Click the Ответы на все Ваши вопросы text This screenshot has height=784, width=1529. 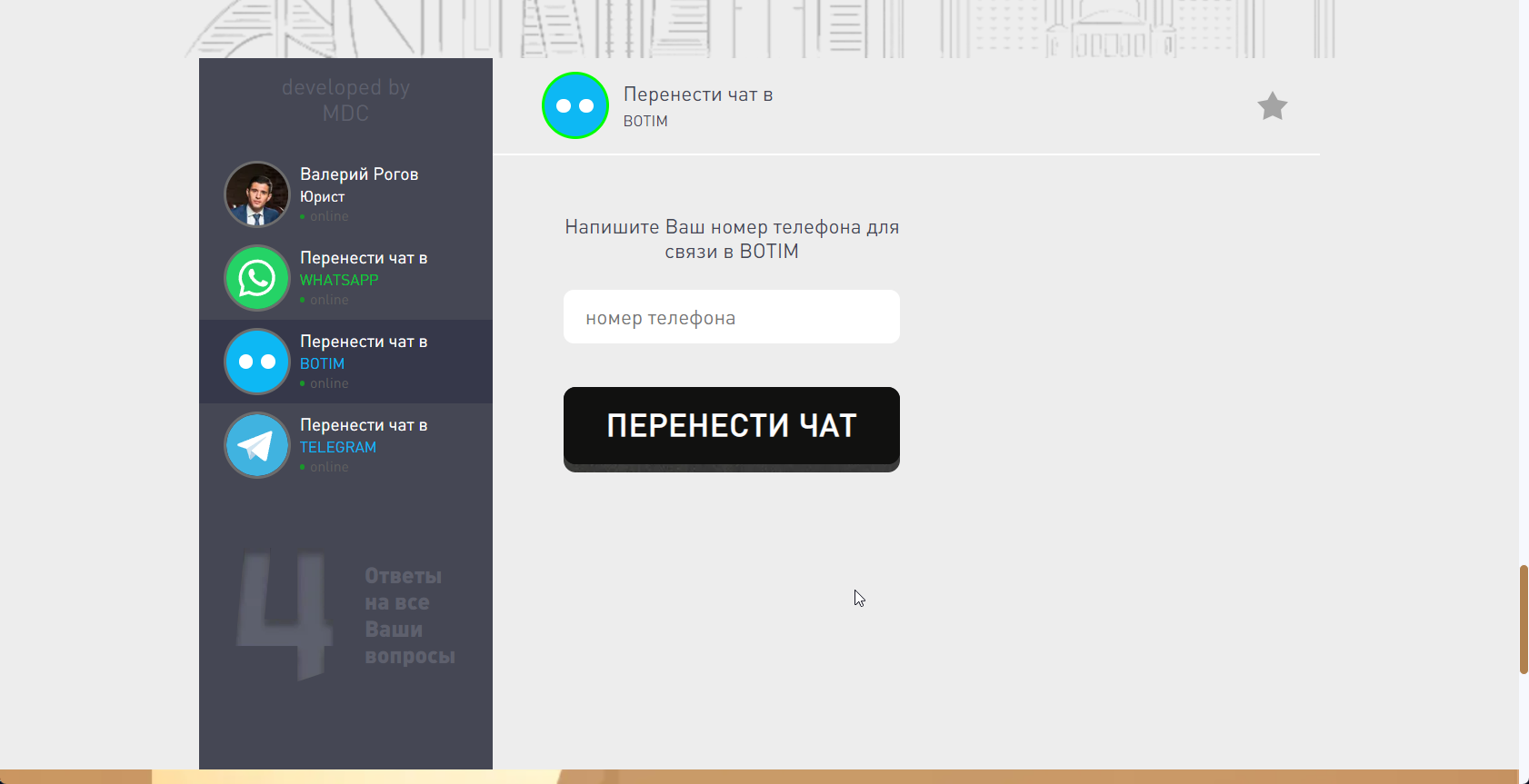pos(409,616)
